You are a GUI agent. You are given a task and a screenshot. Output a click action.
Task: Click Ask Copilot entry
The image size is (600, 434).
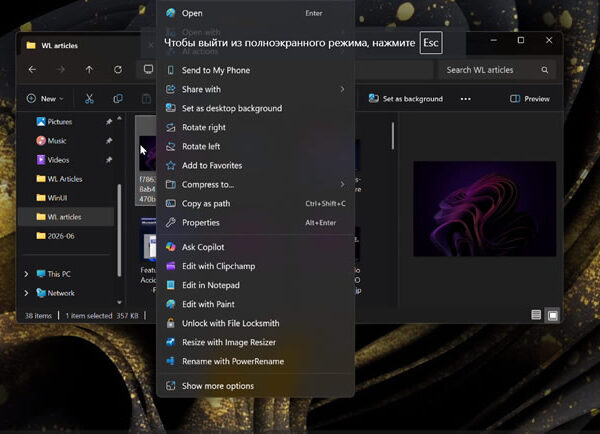pos(255,247)
